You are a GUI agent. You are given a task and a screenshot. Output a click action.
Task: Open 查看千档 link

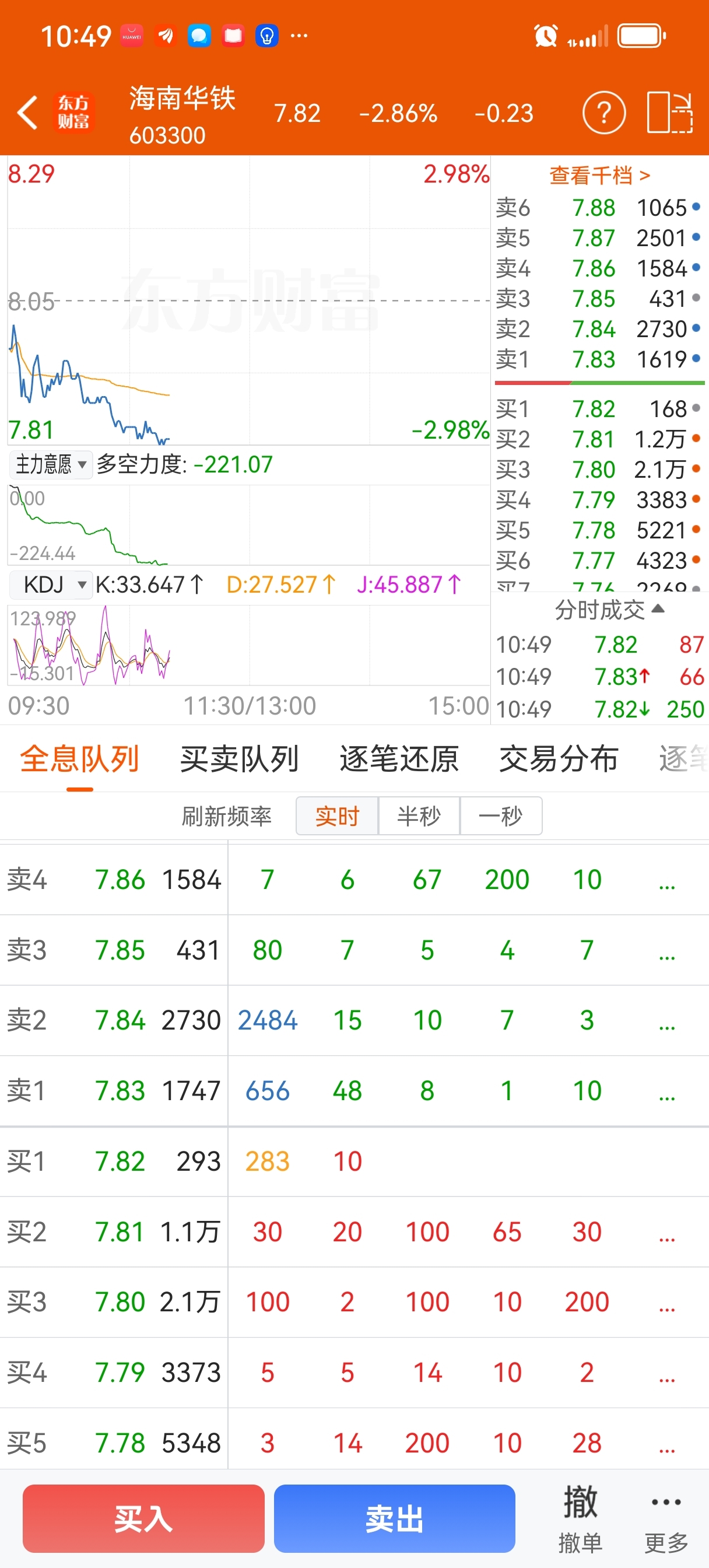(x=599, y=176)
